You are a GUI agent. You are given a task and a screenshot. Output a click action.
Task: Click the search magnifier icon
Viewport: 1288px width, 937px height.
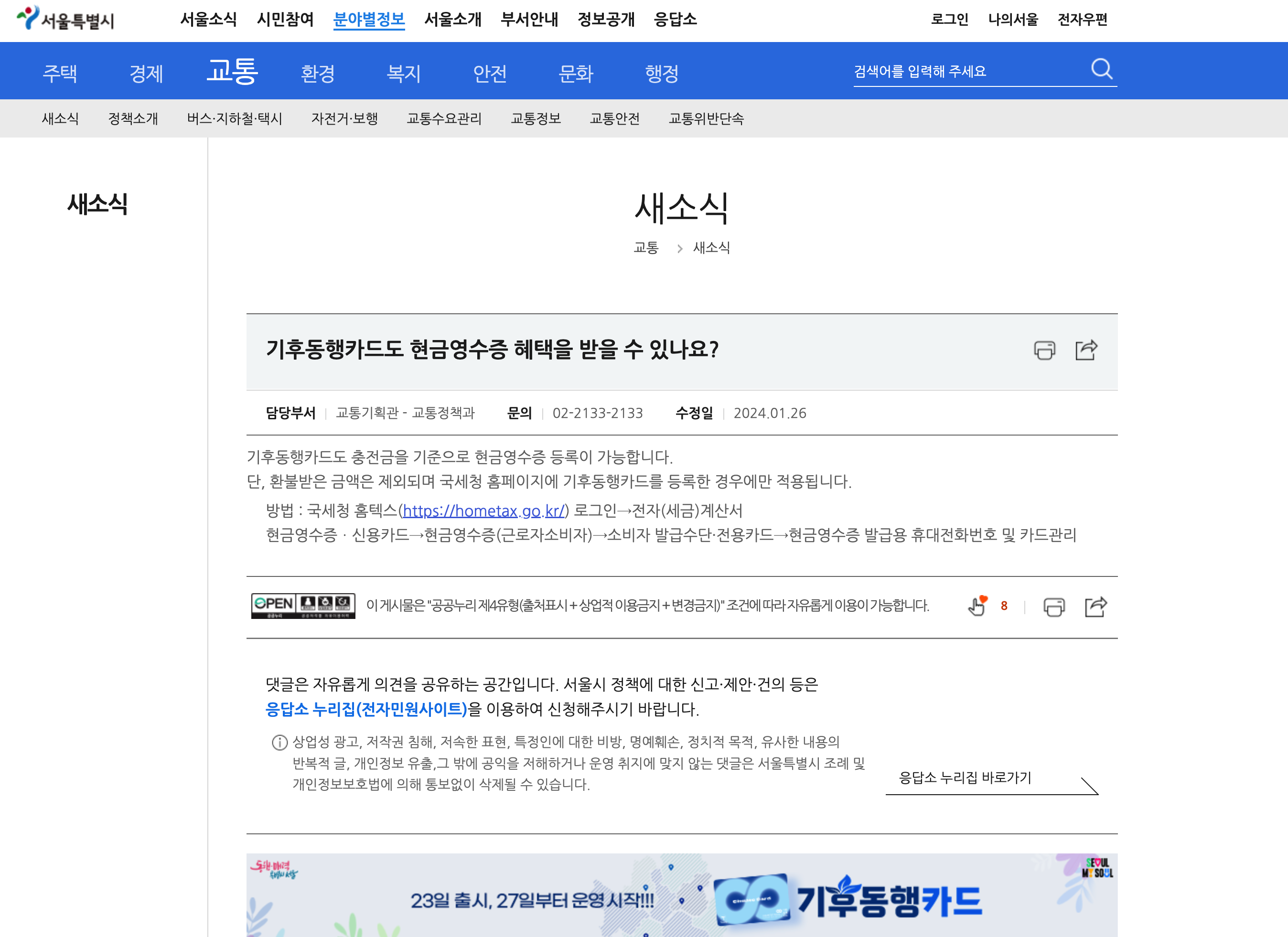point(1101,69)
